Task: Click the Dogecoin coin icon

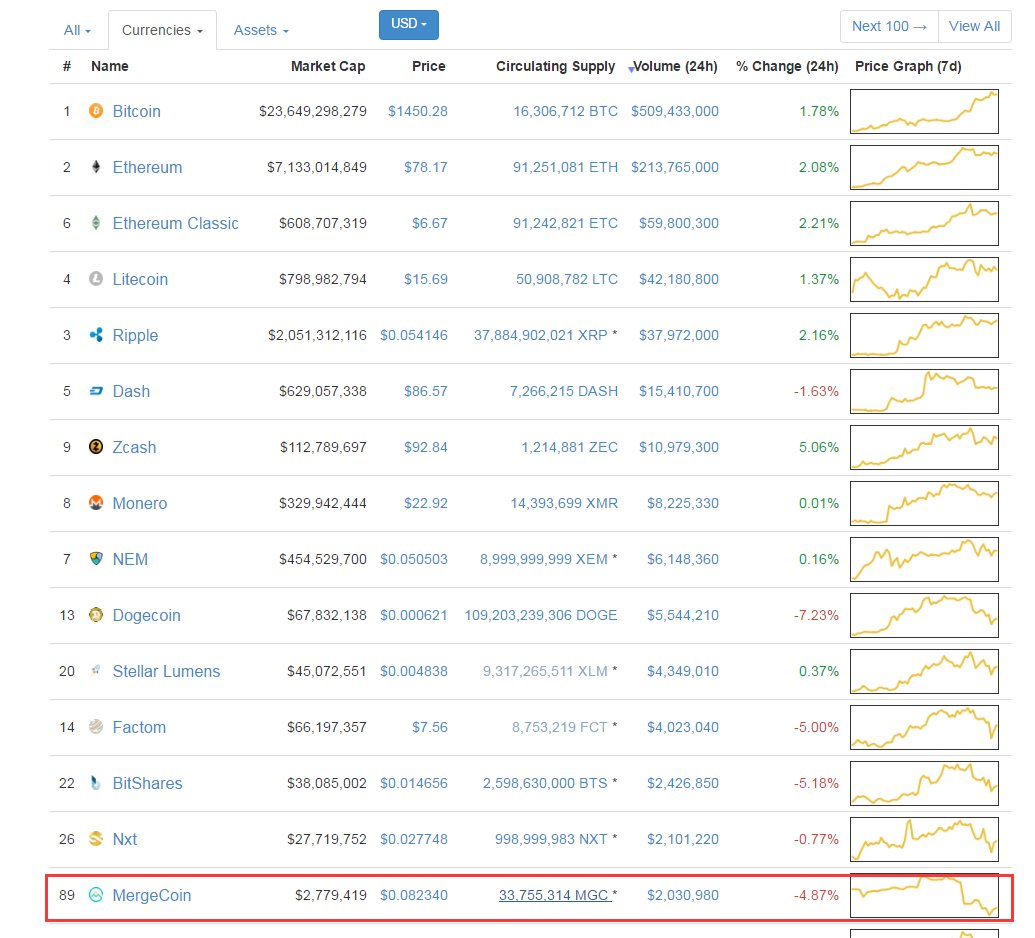Action: pos(95,615)
